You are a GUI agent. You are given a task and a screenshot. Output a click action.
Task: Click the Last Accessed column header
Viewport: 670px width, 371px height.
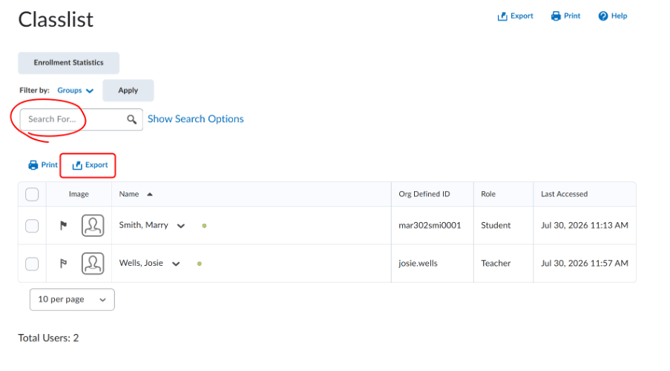(564, 194)
